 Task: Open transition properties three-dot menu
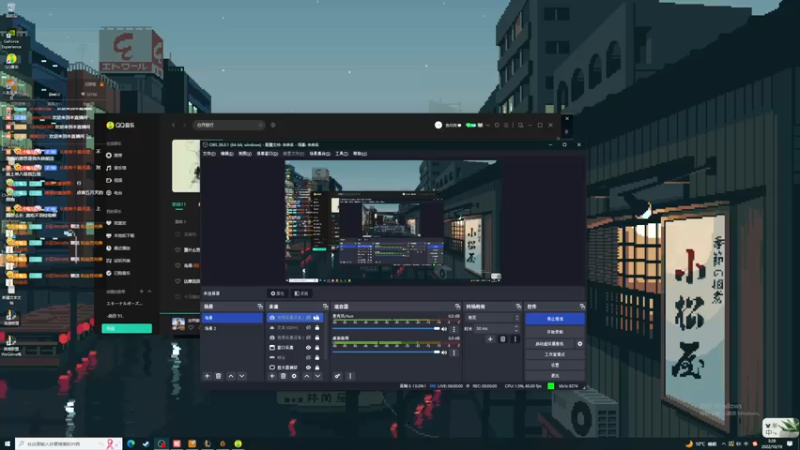[515, 339]
